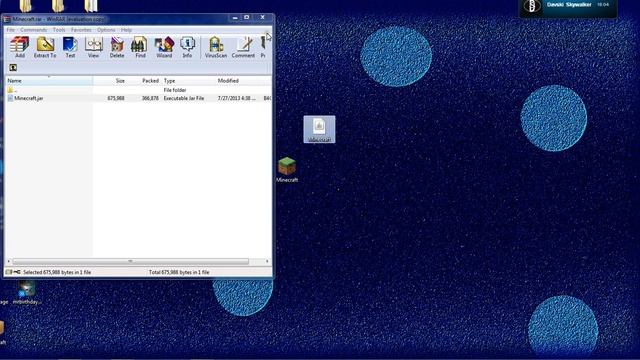Click the Skywalker notification at top right
This screenshot has width=640, height=360.
pos(568,8)
